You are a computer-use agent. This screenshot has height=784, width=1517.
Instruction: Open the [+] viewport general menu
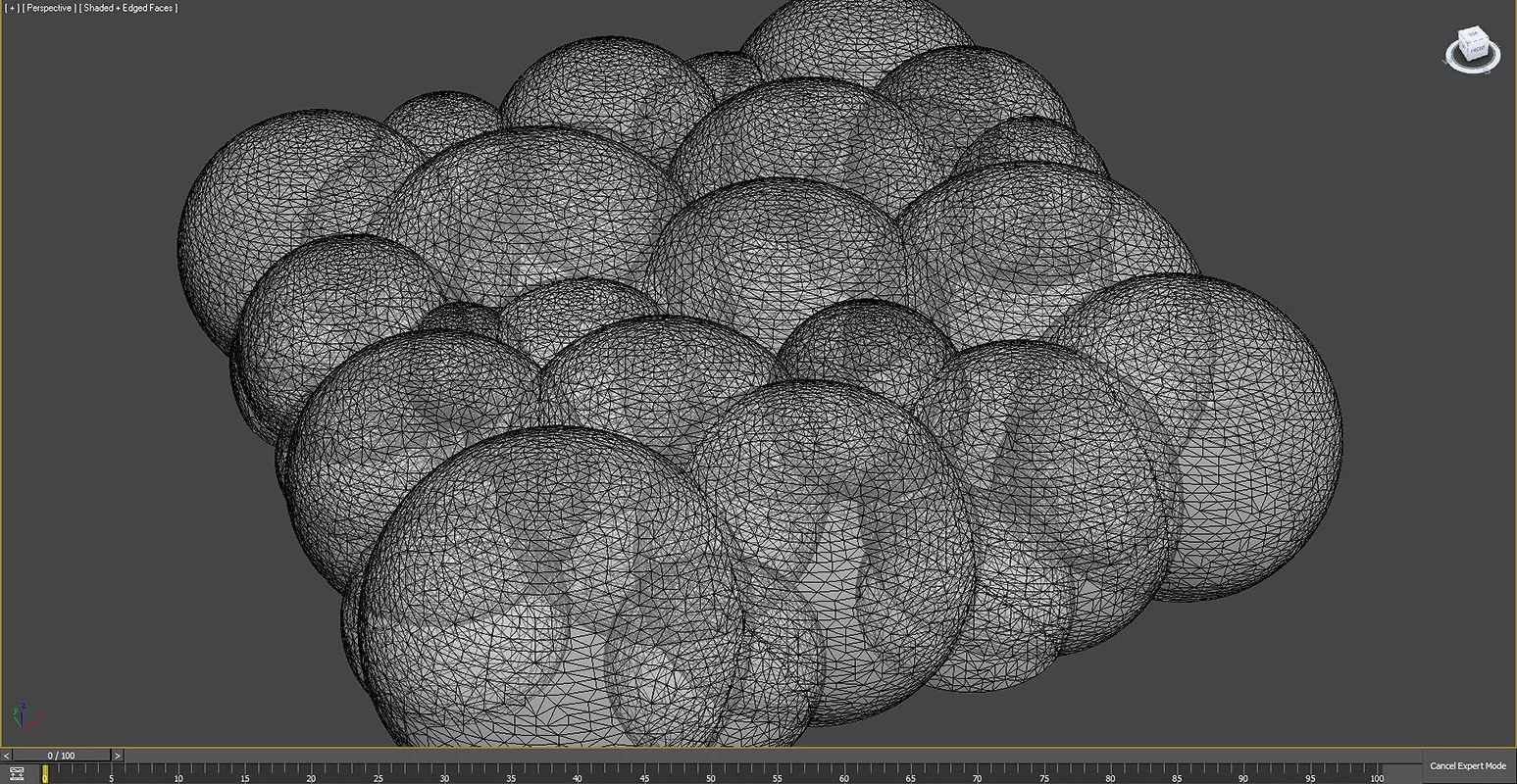coord(12,8)
